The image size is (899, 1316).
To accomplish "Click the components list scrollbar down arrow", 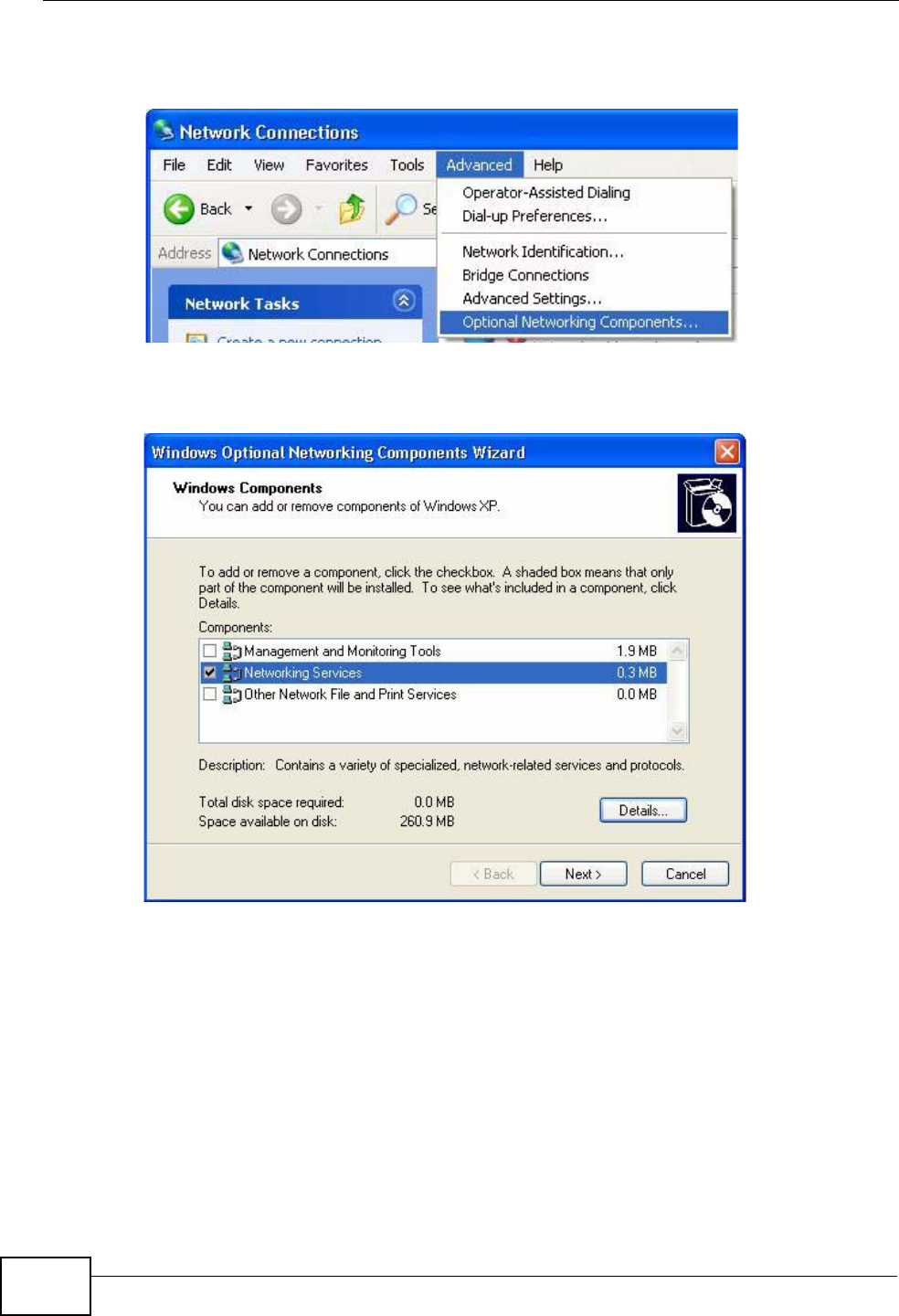I will coord(677,730).
